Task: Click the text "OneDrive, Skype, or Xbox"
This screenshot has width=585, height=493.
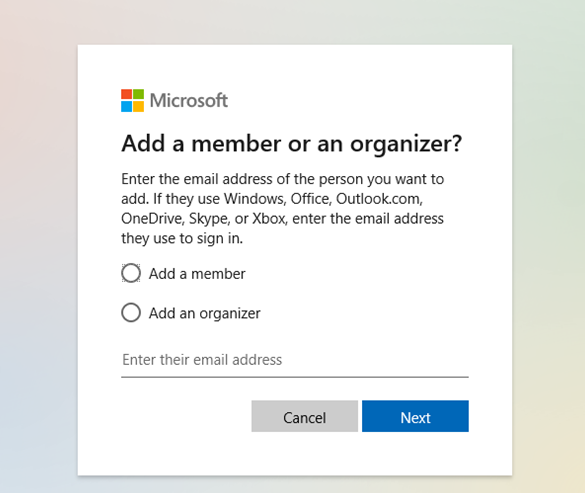Action: point(204,219)
